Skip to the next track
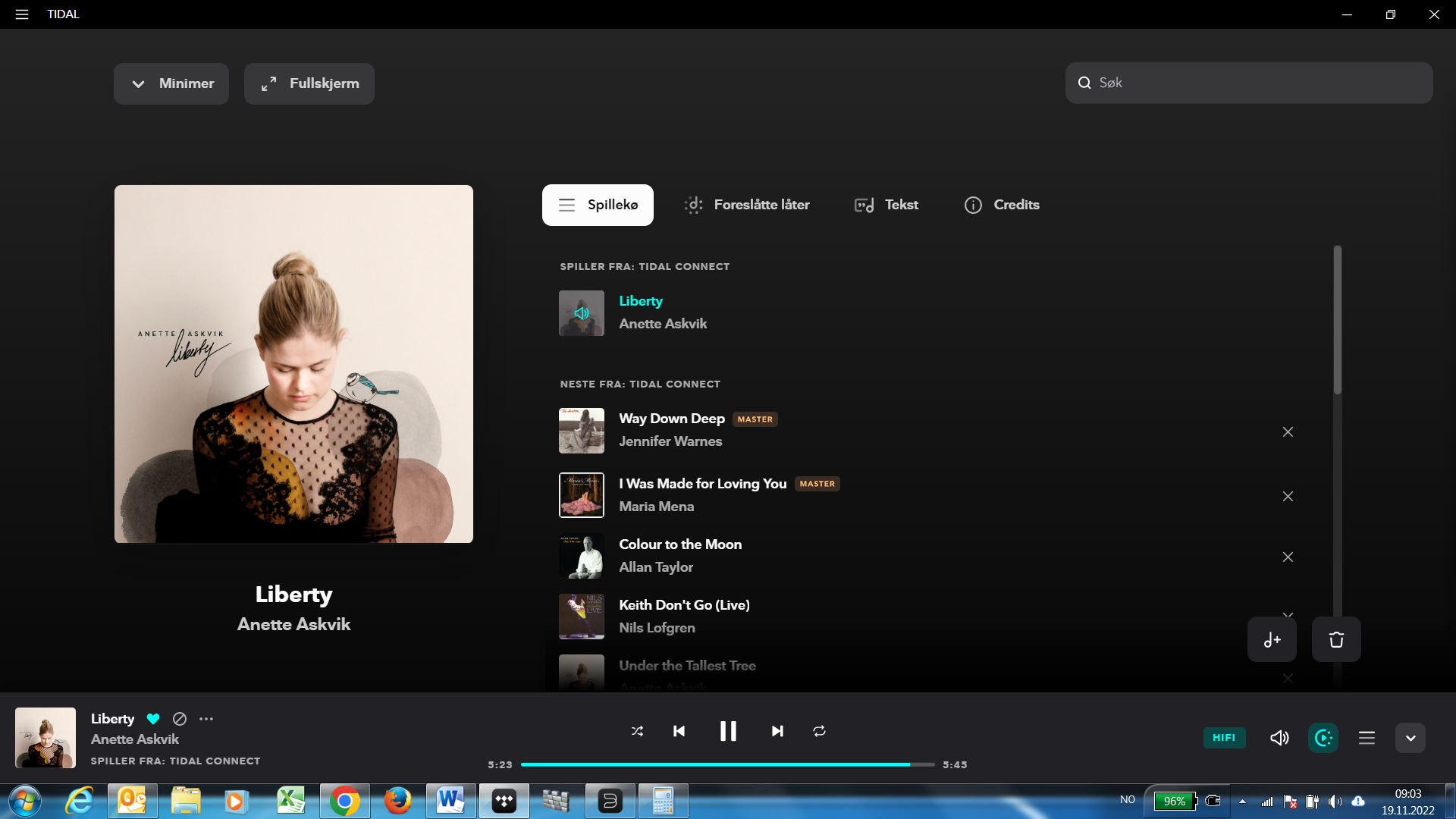Screen dimensions: 1456x819 (777, 731)
